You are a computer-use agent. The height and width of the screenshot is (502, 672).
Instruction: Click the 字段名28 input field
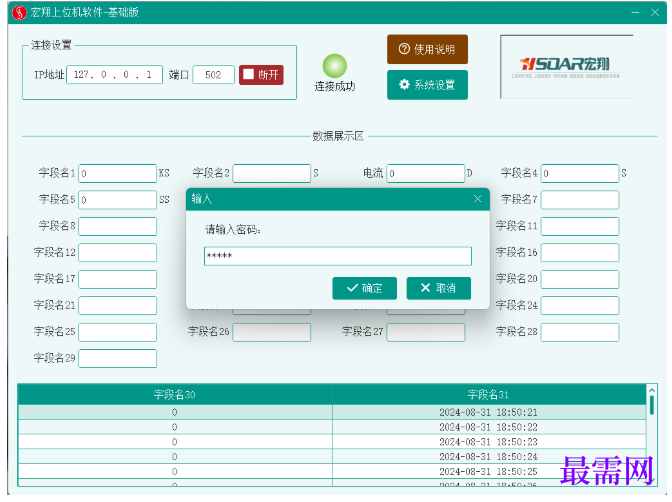580,332
